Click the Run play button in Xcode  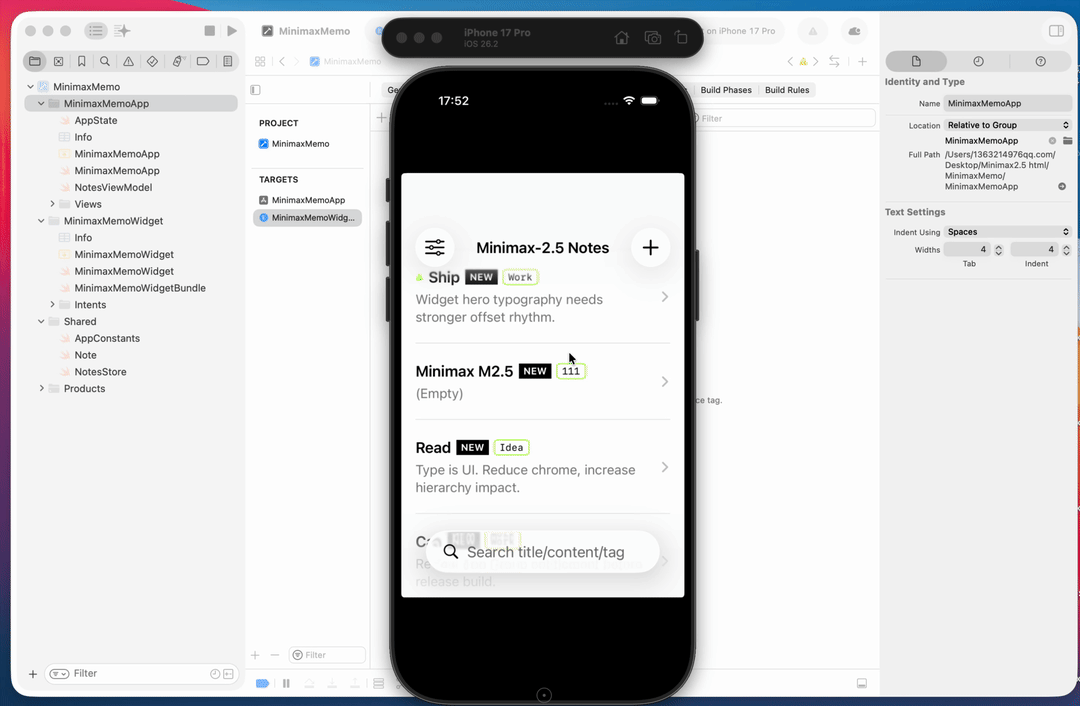pos(232,30)
